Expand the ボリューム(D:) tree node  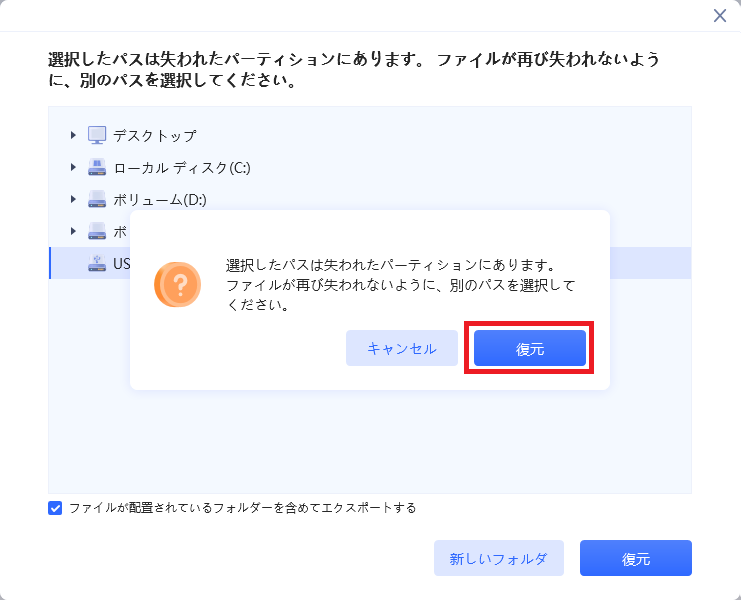(73, 199)
